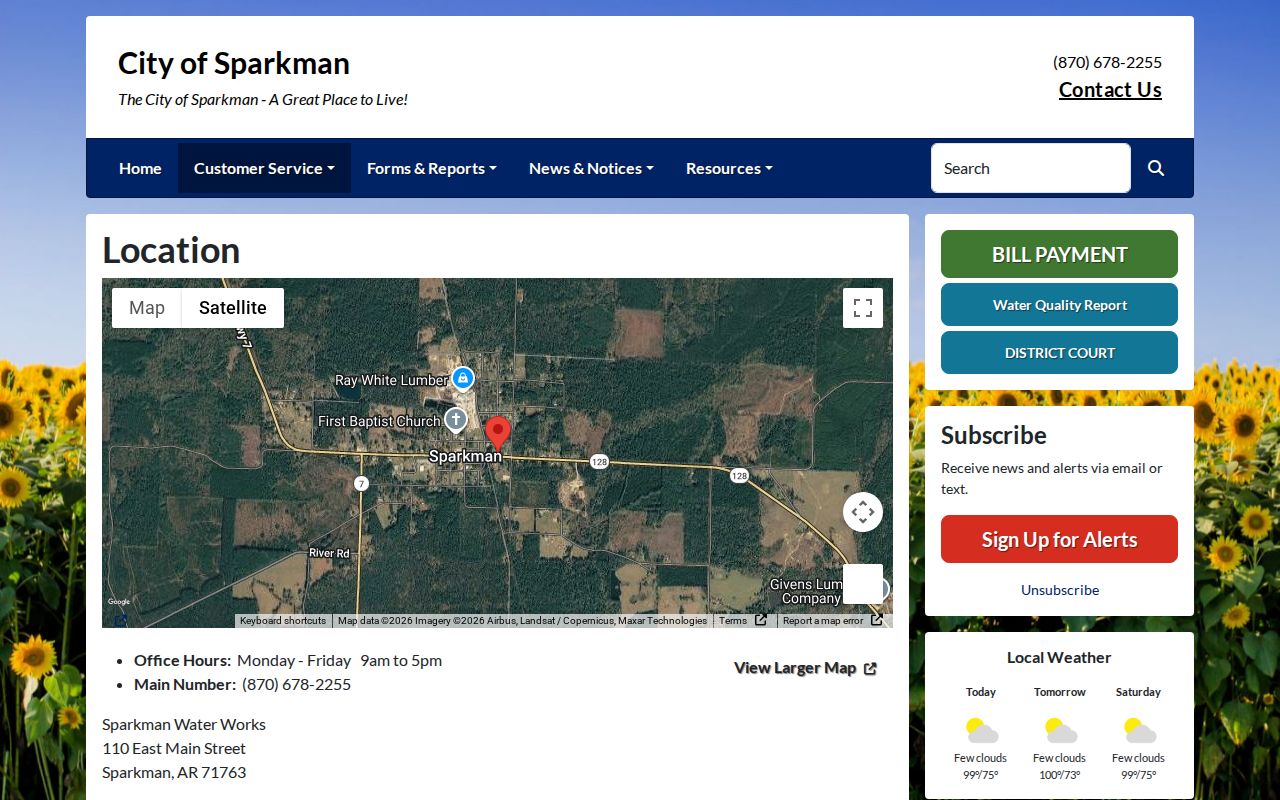Click Report a map error link
The width and height of the screenshot is (1280, 800).
[x=823, y=621]
